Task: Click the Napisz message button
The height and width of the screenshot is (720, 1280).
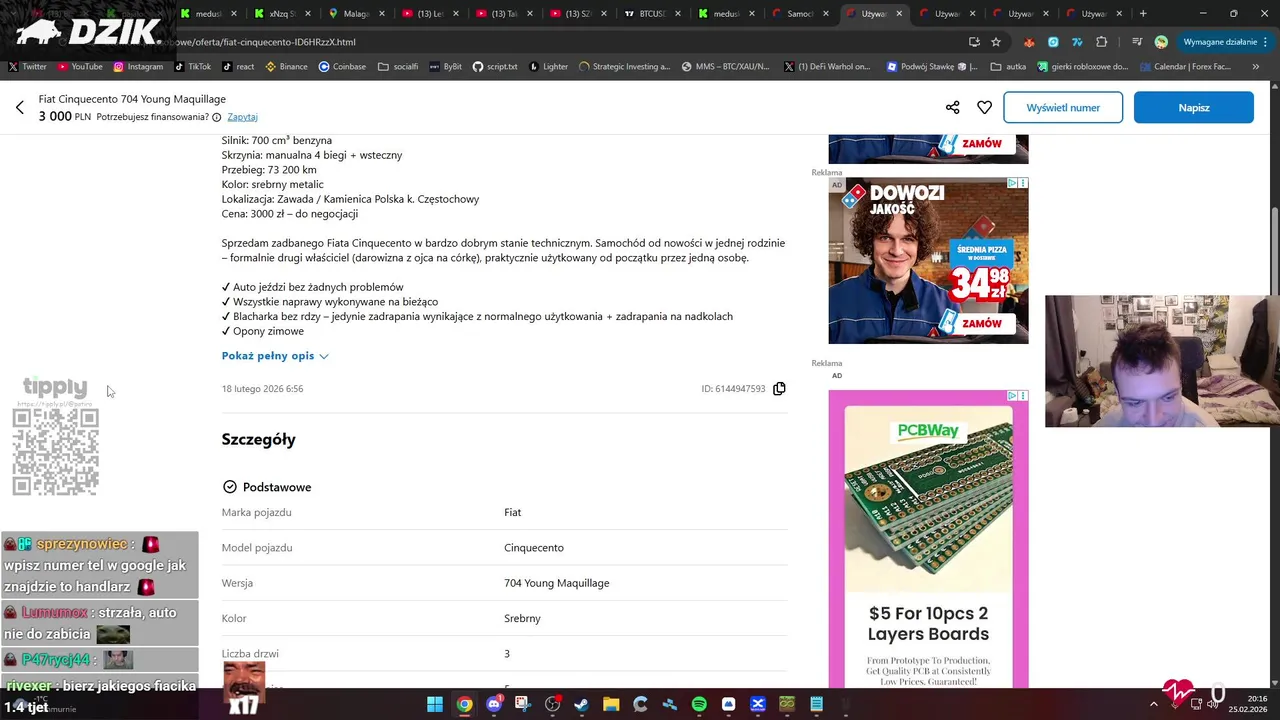Action: pos(1194,107)
